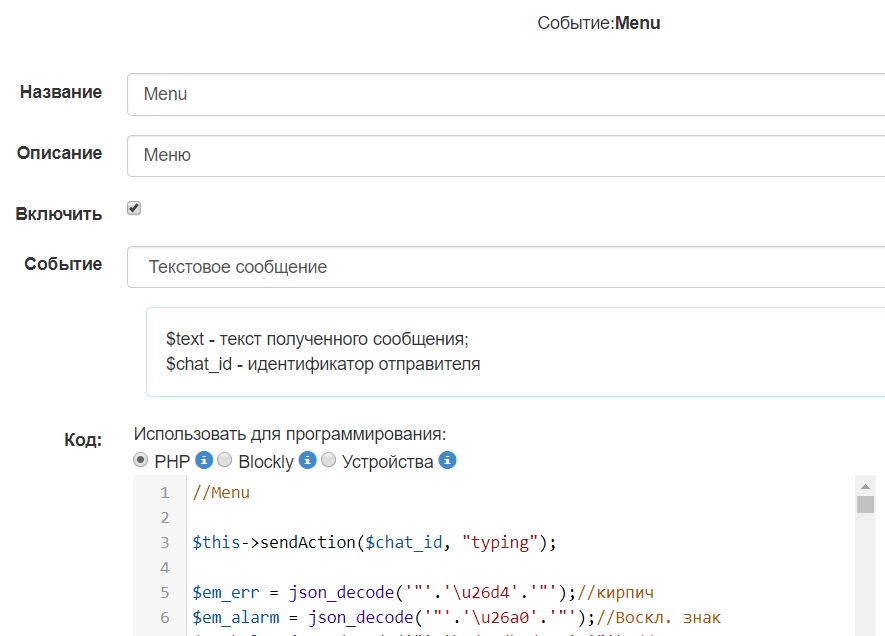Toggle the Включить checkbox
885x636 pixels.
point(134,208)
